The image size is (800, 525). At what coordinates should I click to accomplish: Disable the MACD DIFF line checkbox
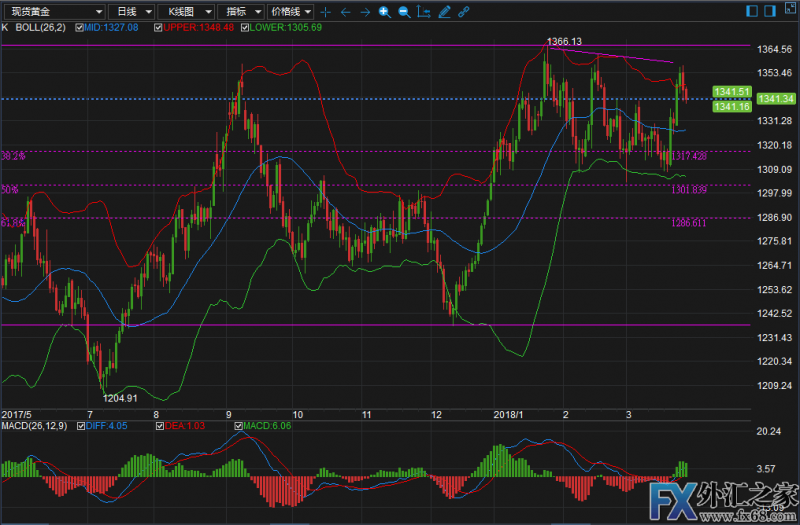[x=79, y=427]
